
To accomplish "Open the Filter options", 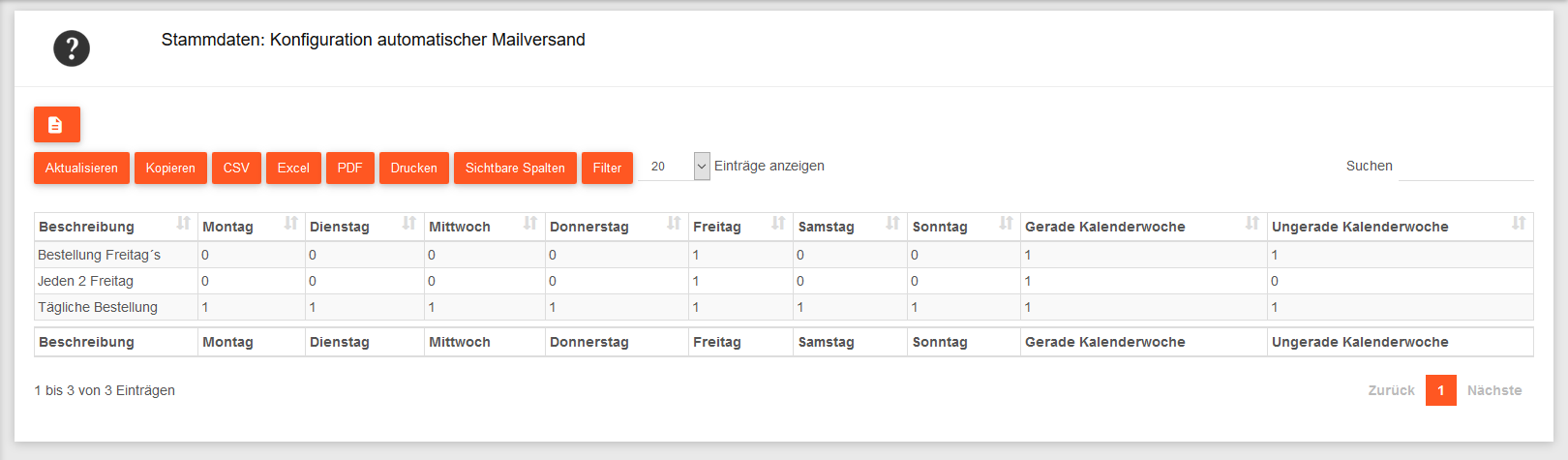I will coord(607,169).
